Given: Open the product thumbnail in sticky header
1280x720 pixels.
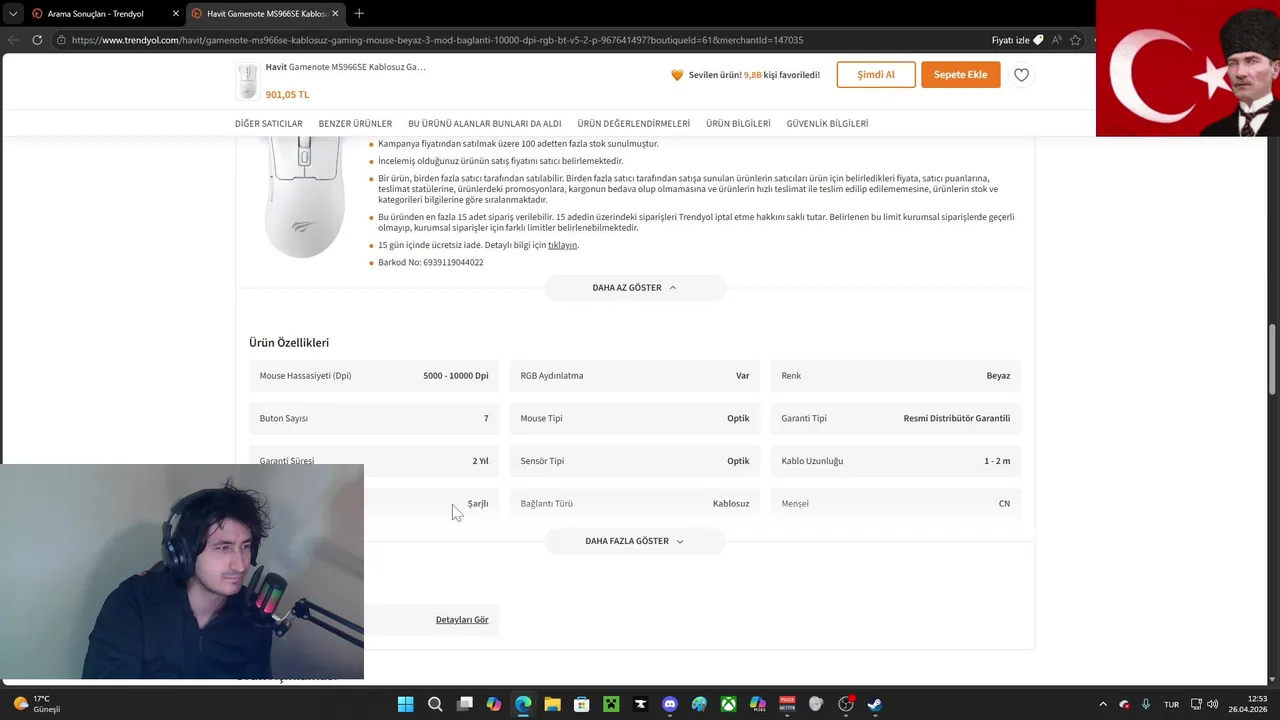Looking at the screenshot, I should click(248, 81).
